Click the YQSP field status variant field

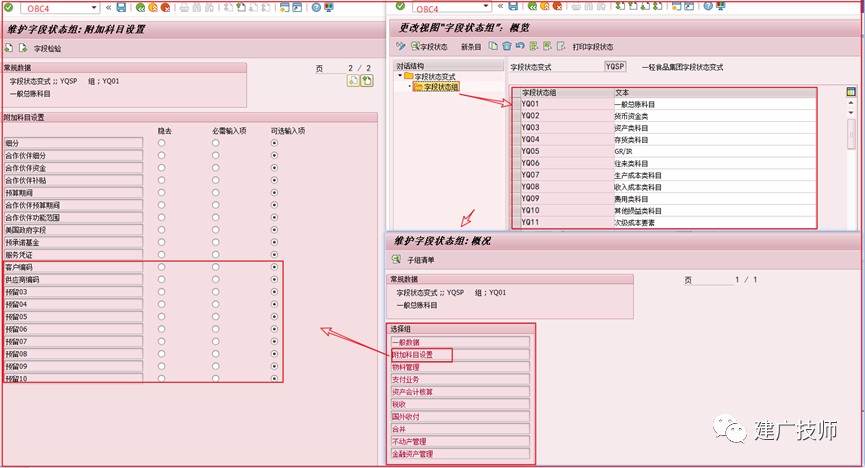[x=615, y=66]
